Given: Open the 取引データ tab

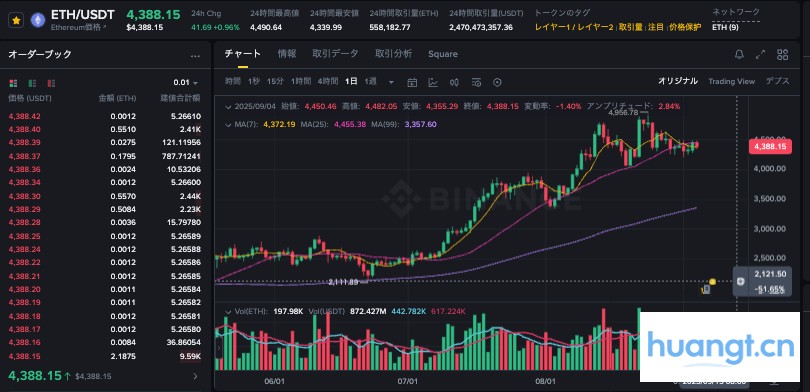Looking at the screenshot, I should coord(335,54).
